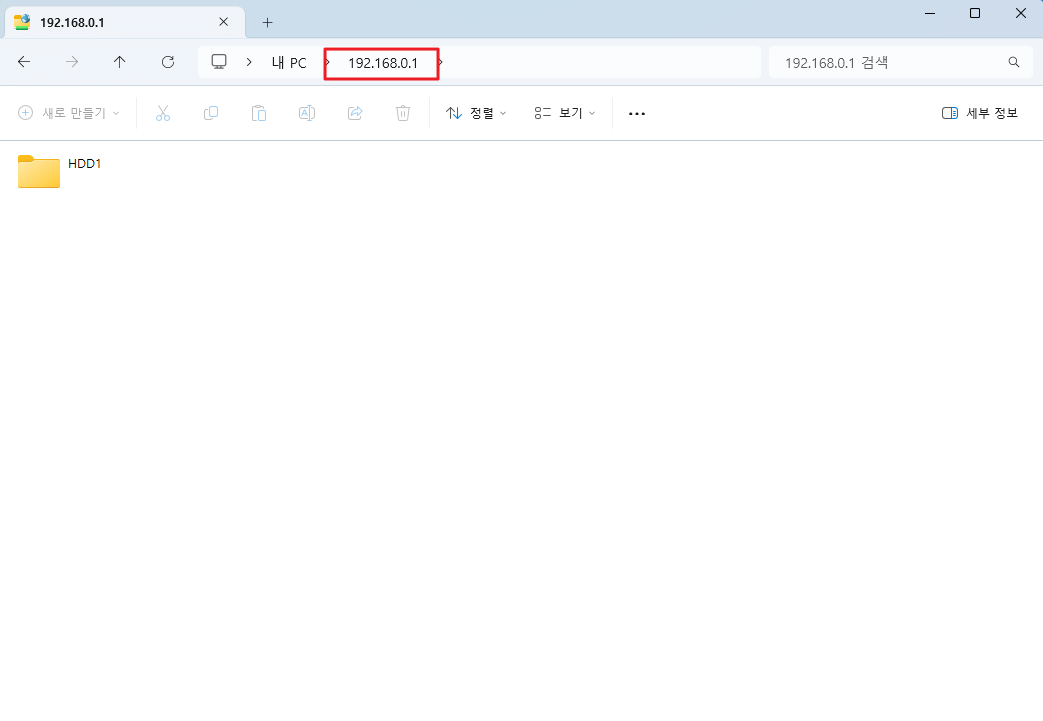1043x721 pixels.
Task: Click the Delete trash icon
Action: 402,113
